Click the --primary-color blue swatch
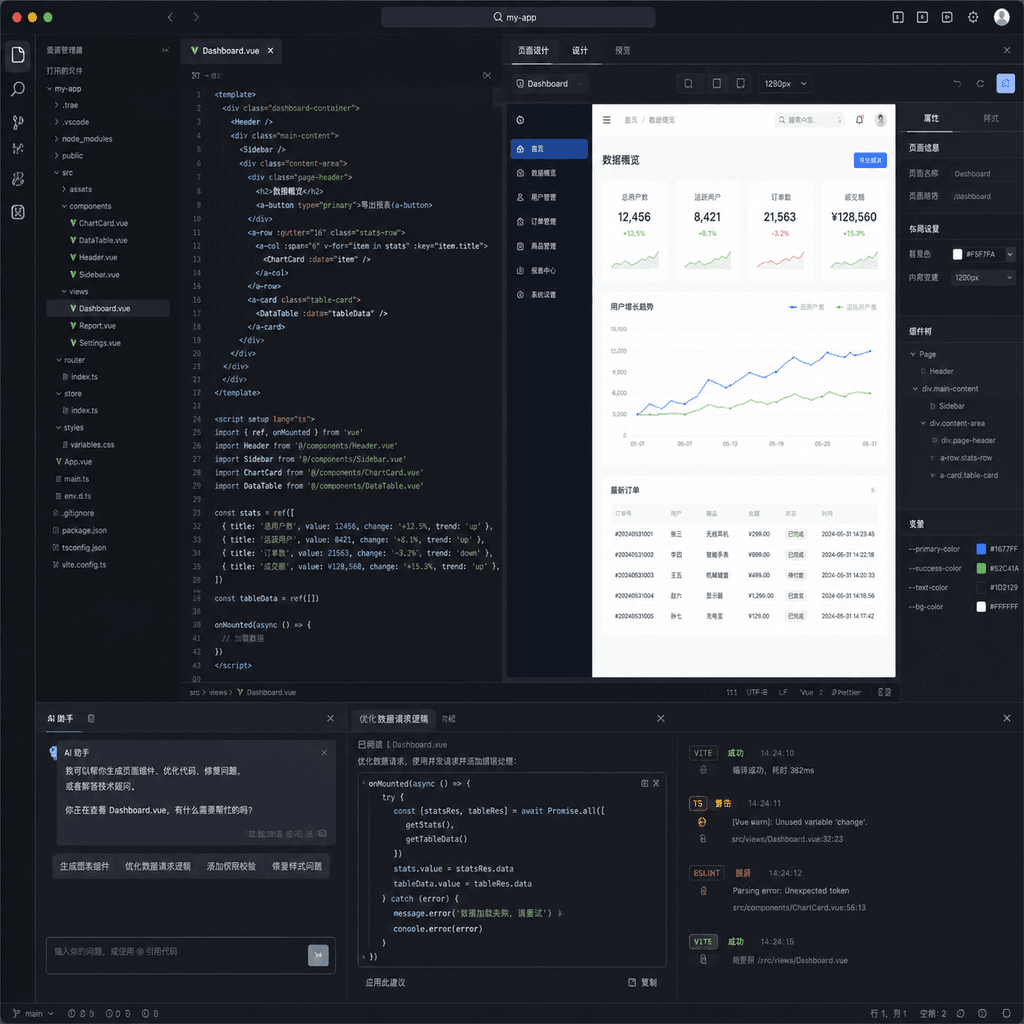The width and height of the screenshot is (1024, 1024). pos(981,549)
